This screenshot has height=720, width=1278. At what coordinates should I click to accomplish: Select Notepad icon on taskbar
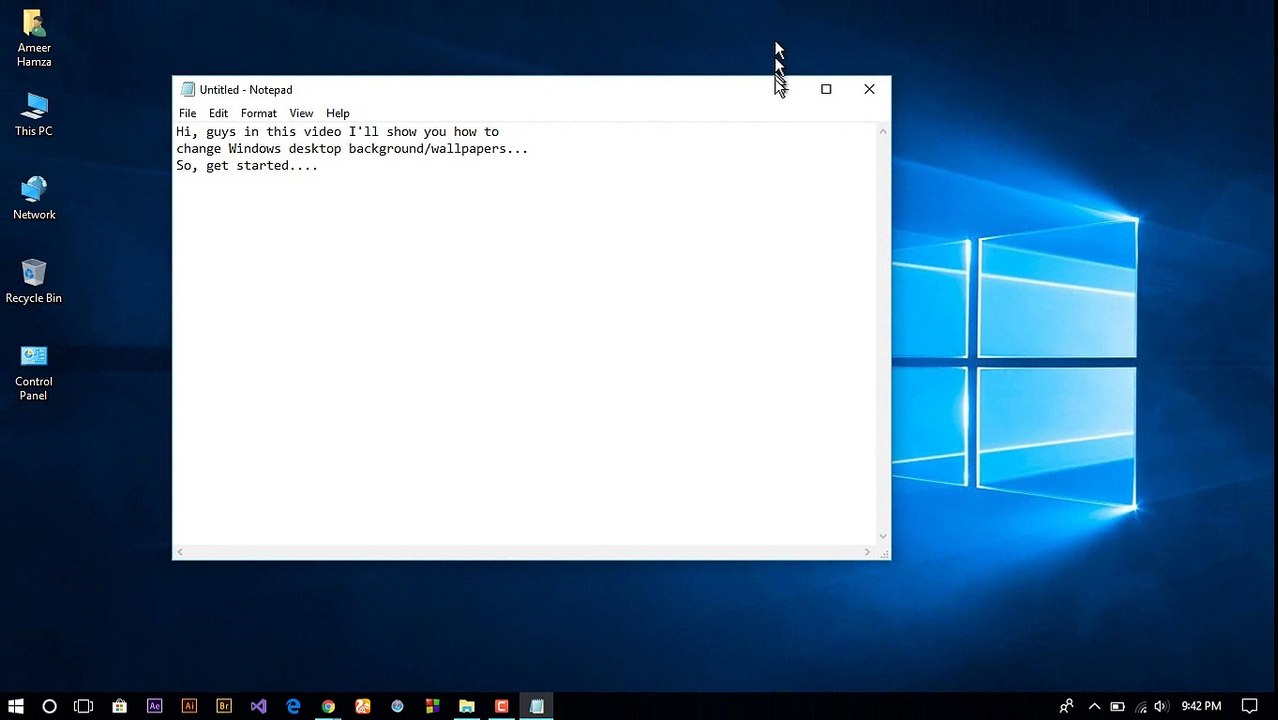click(x=537, y=706)
